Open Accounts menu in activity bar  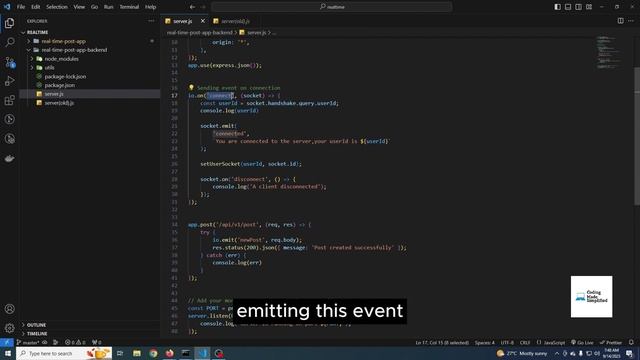[9, 309]
